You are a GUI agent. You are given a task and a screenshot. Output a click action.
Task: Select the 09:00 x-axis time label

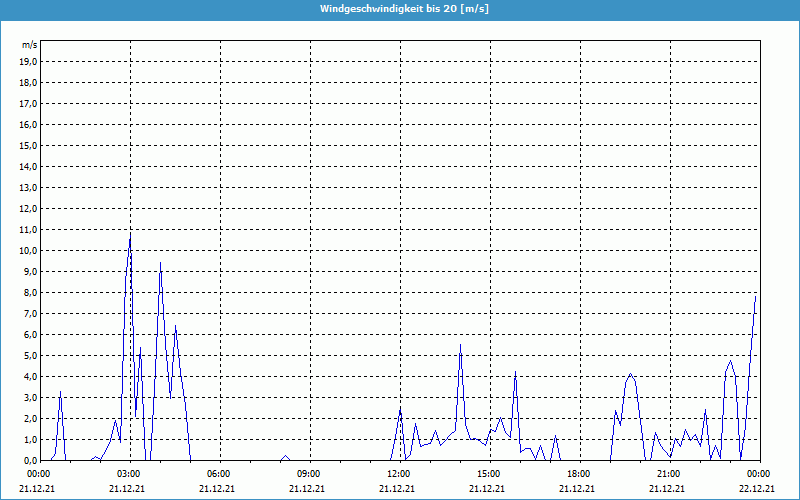pyautogui.click(x=308, y=473)
